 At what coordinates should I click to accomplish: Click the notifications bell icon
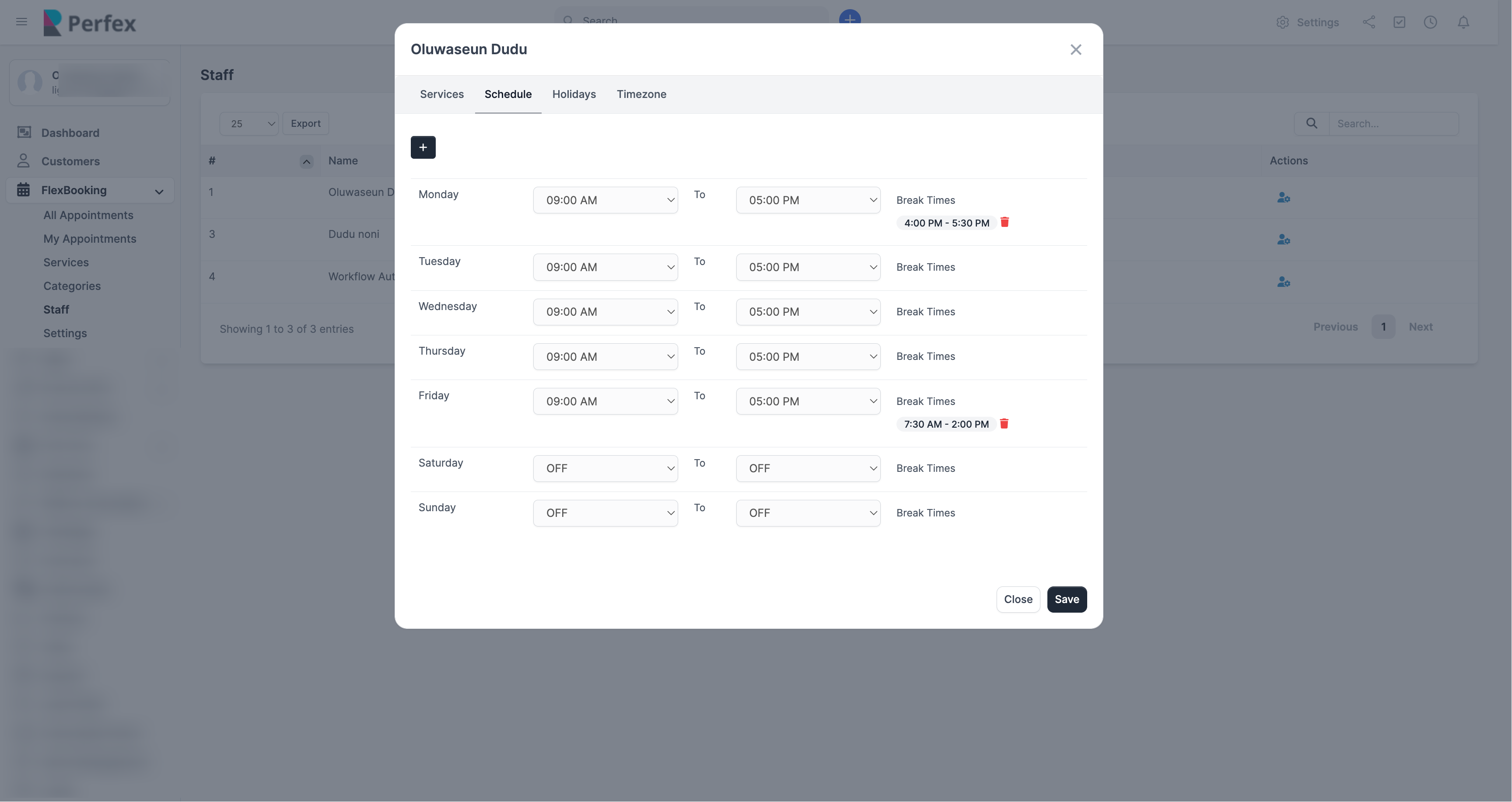(1463, 22)
